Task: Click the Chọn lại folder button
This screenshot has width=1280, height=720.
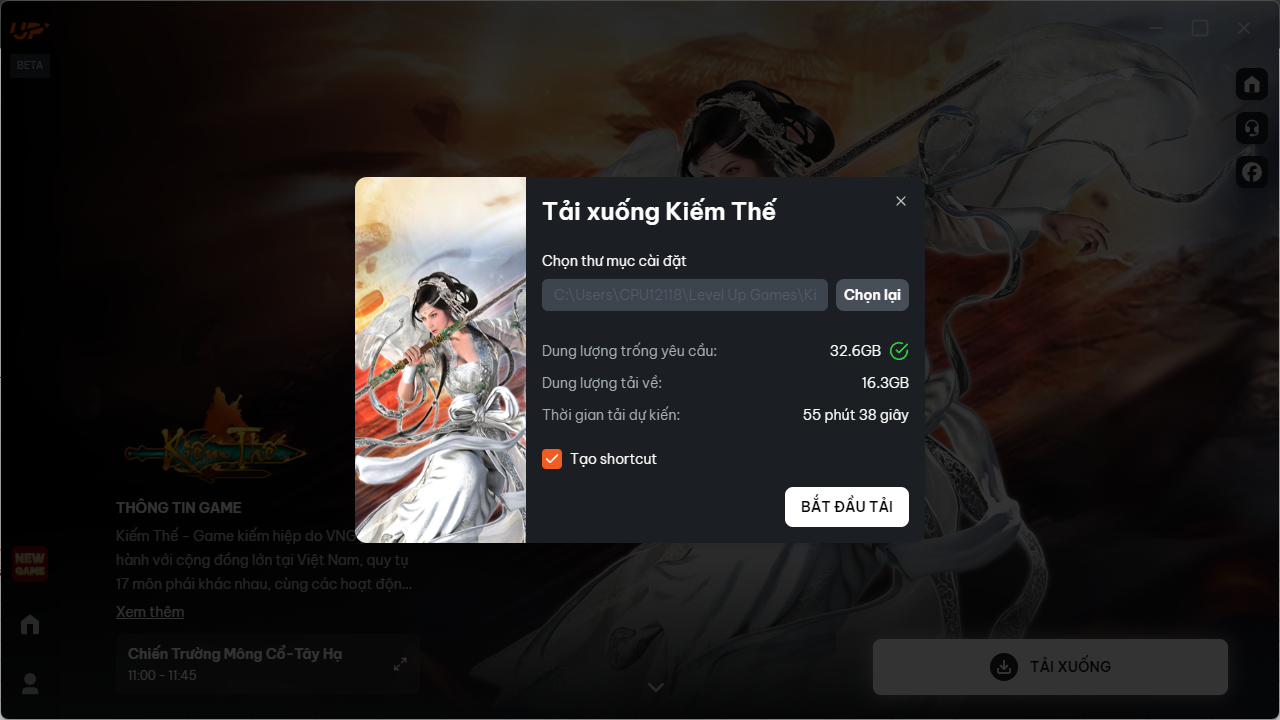Action: 872,295
